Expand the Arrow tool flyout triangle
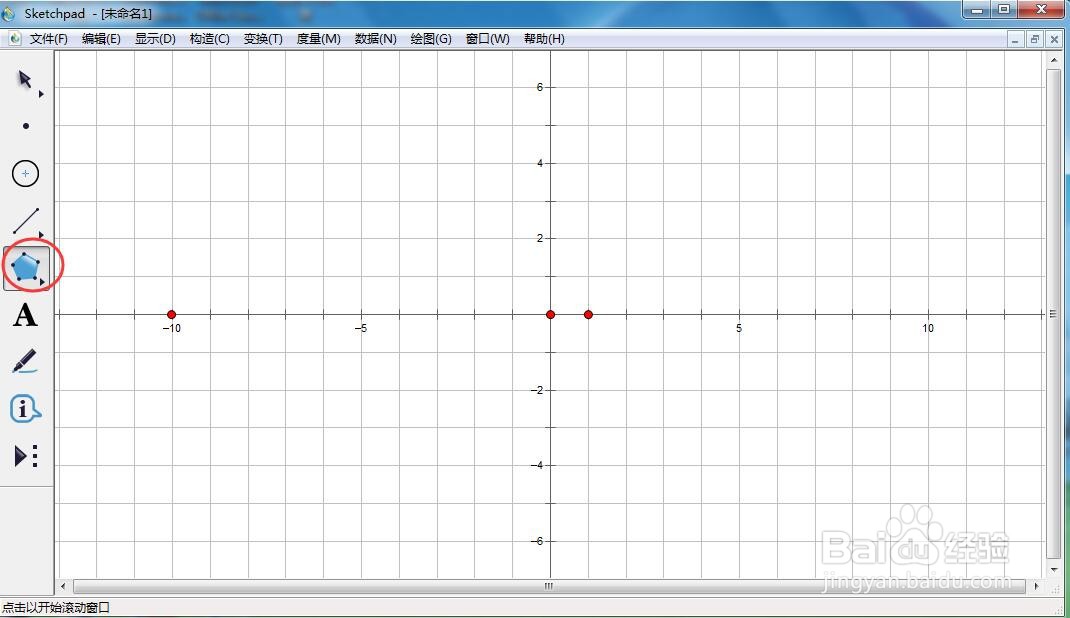Image resolution: width=1070 pixels, height=618 pixels. click(x=41, y=94)
